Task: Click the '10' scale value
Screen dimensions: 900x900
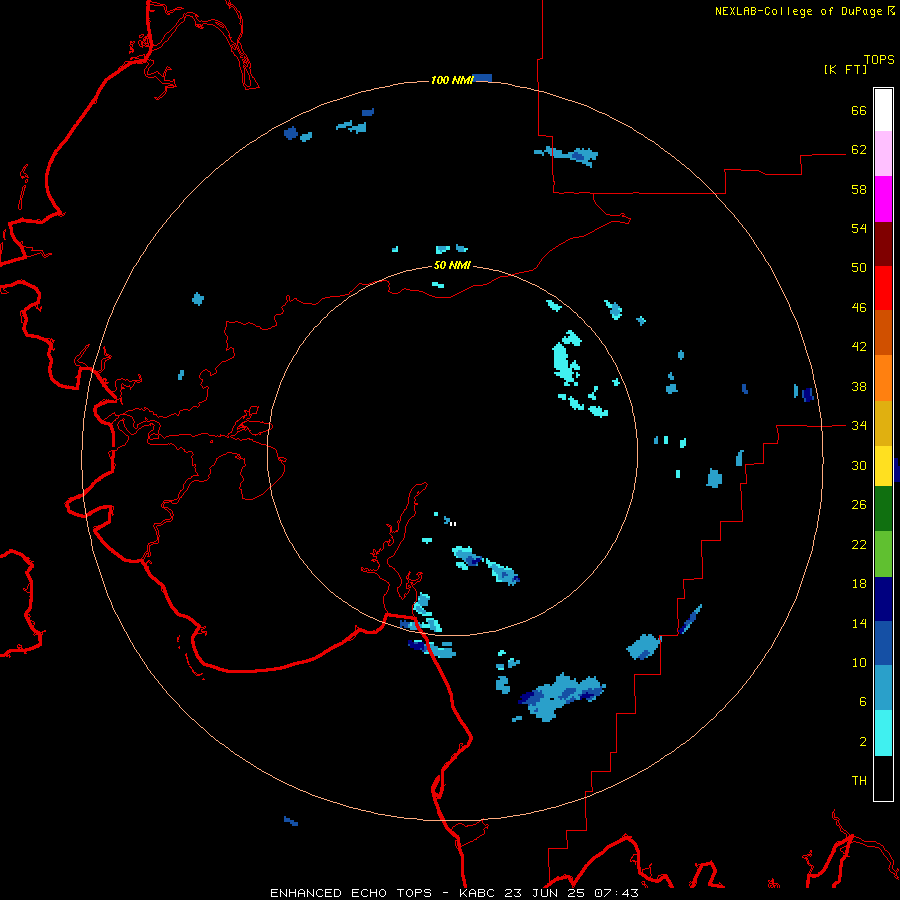Action: point(859,663)
